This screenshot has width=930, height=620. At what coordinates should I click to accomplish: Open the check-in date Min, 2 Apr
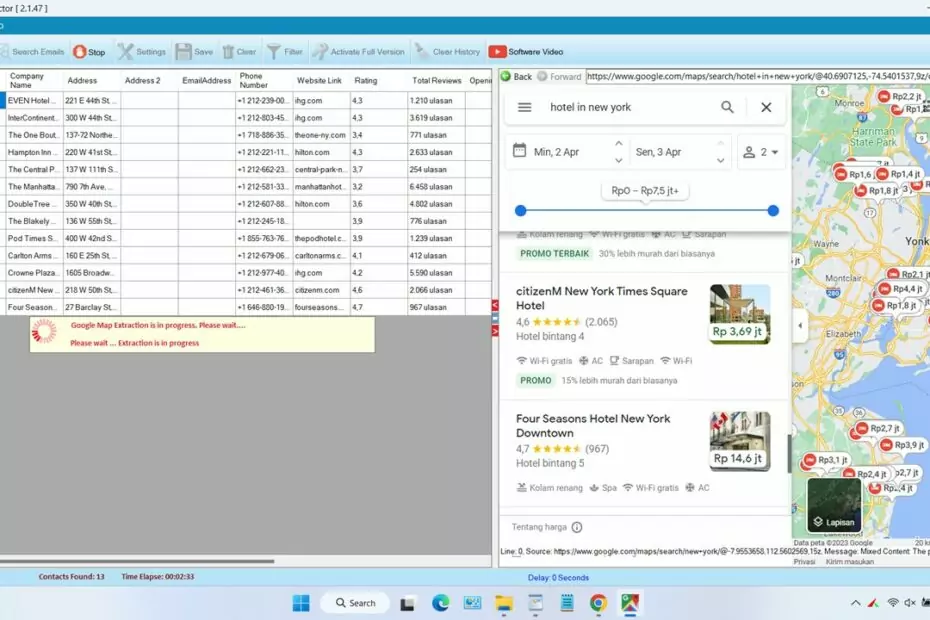pos(556,152)
